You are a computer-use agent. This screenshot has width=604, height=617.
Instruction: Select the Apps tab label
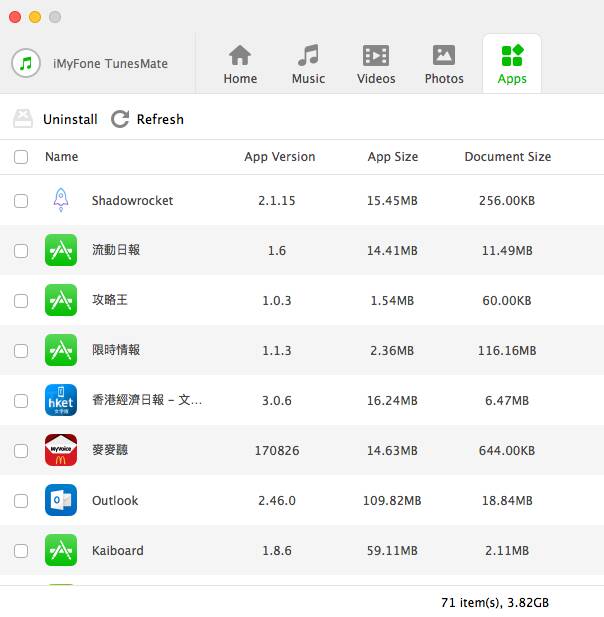pos(512,79)
